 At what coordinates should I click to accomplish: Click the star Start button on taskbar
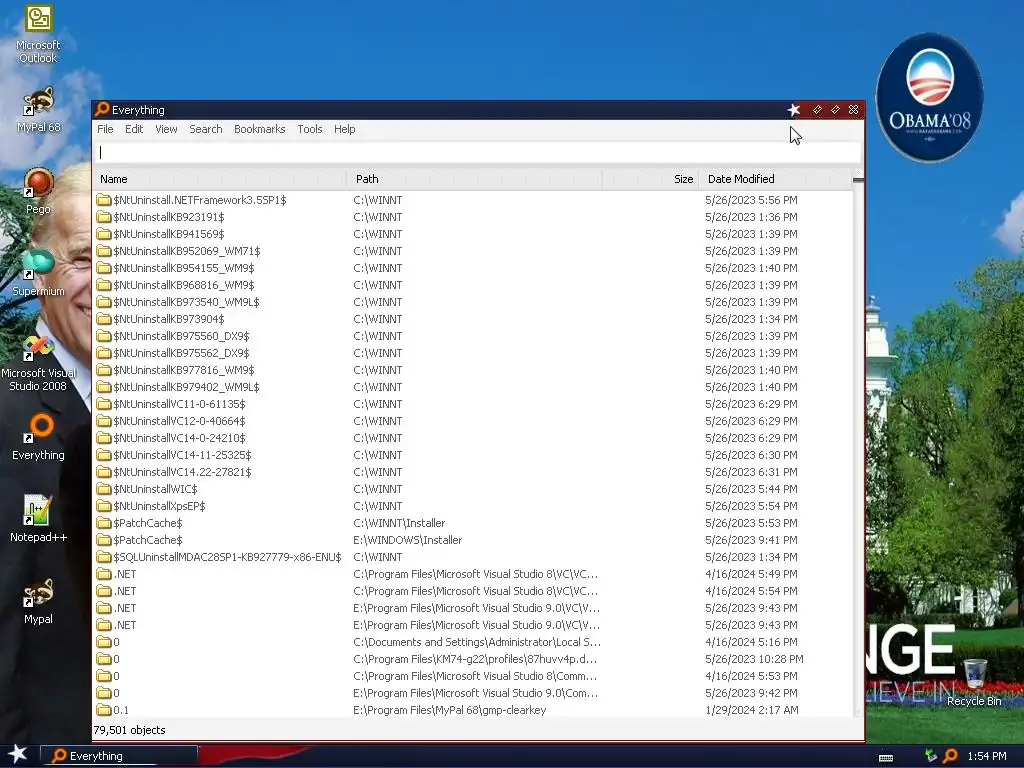pyautogui.click(x=18, y=754)
